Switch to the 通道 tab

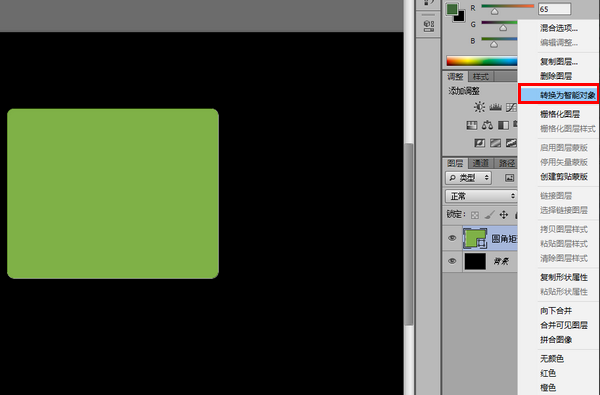coord(481,163)
